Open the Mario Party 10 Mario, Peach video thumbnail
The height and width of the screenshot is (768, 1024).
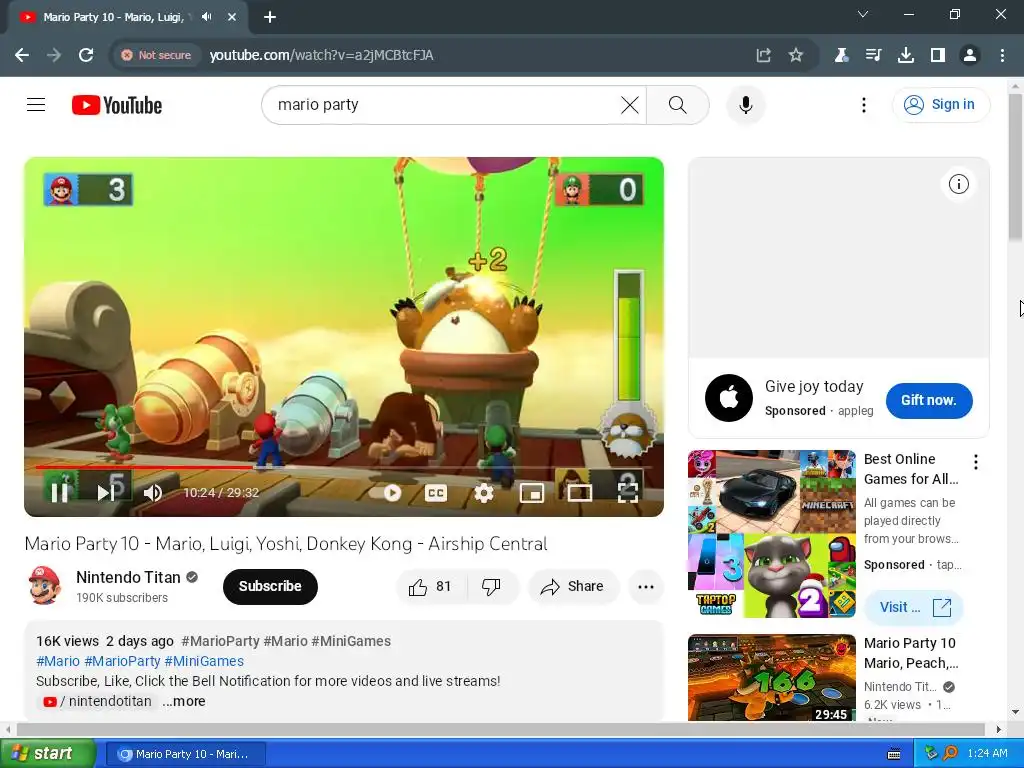[x=771, y=678]
